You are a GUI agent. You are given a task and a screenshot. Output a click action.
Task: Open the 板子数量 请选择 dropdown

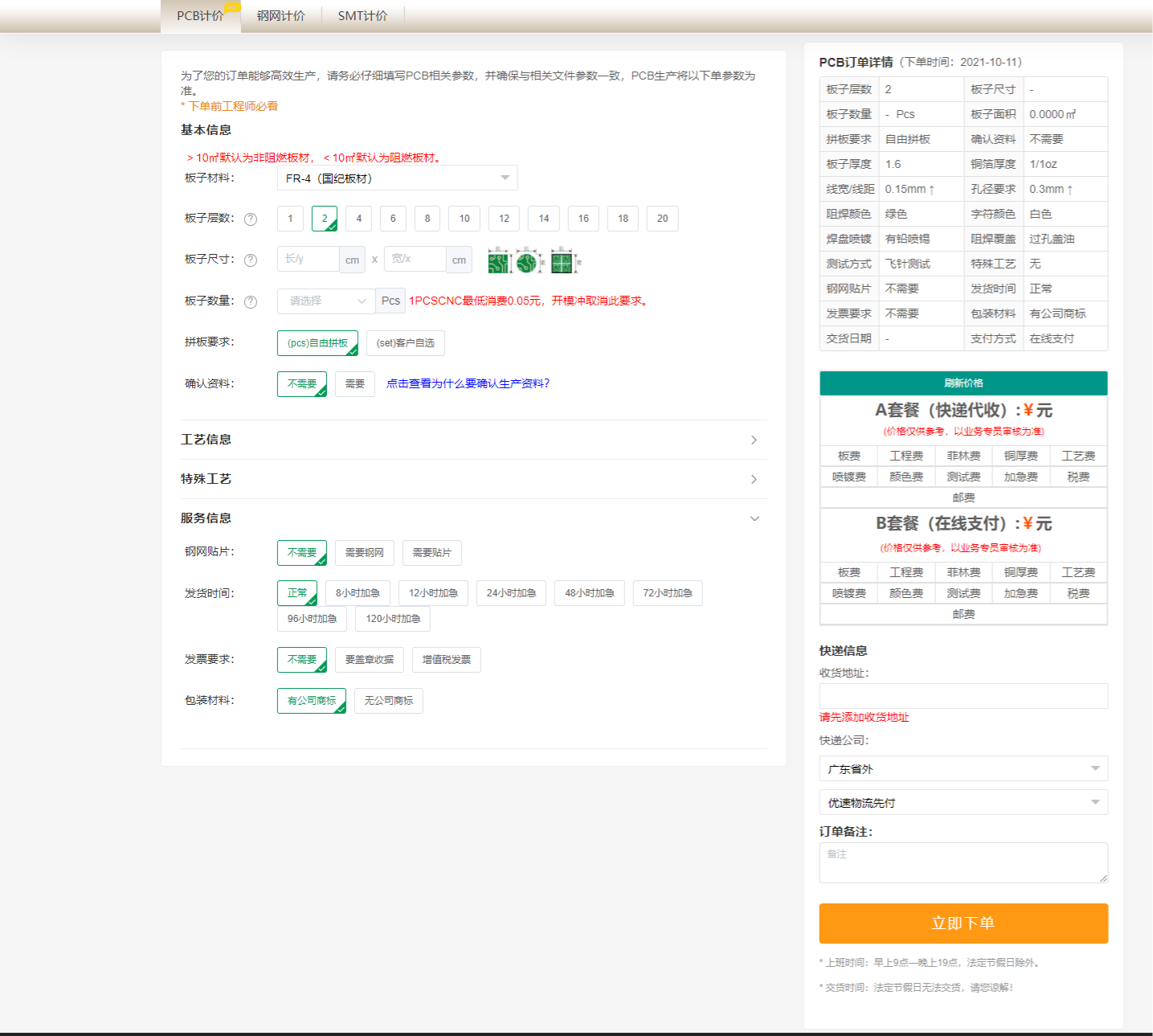click(326, 301)
